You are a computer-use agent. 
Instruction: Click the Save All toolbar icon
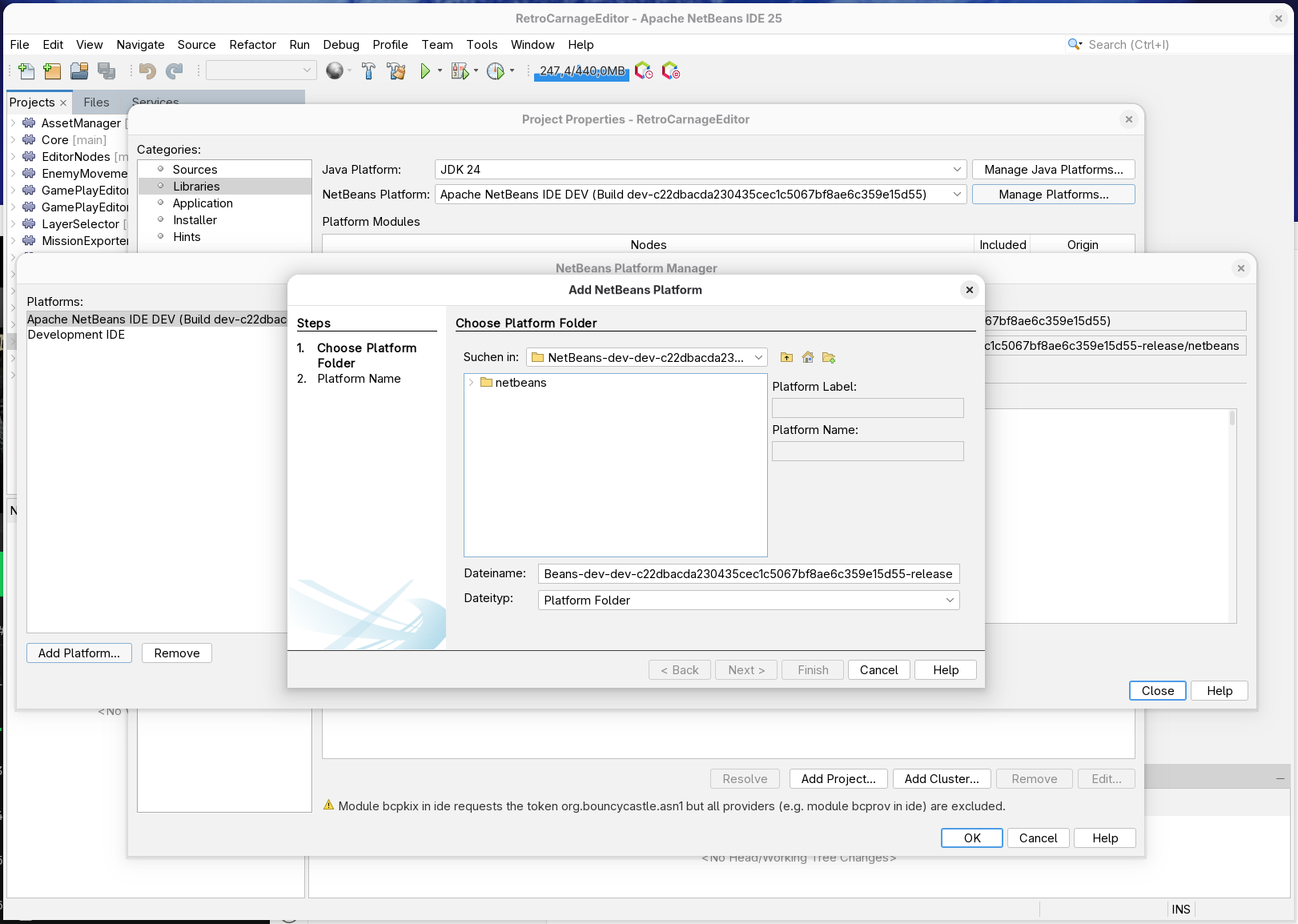[106, 71]
